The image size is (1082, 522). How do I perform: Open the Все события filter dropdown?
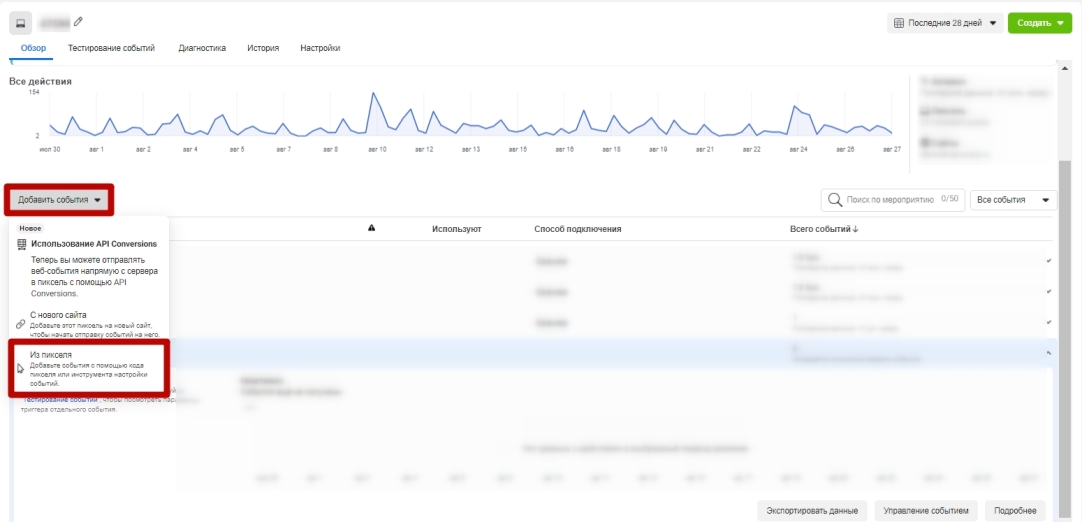1013,200
